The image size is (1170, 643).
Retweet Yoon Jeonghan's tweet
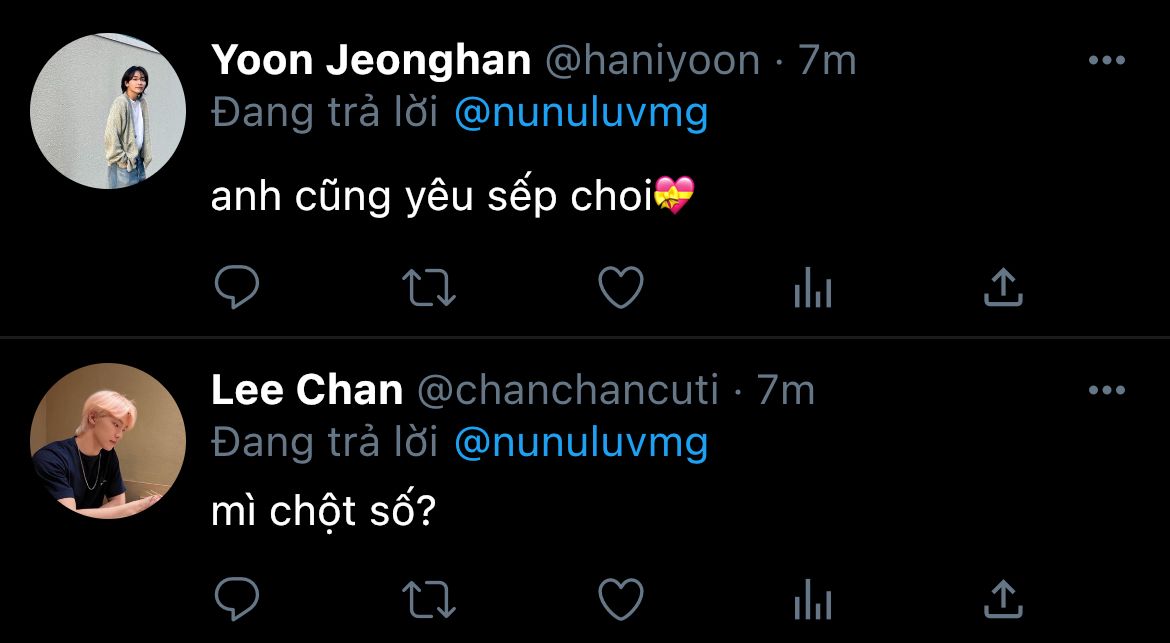click(x=429, y=288)
